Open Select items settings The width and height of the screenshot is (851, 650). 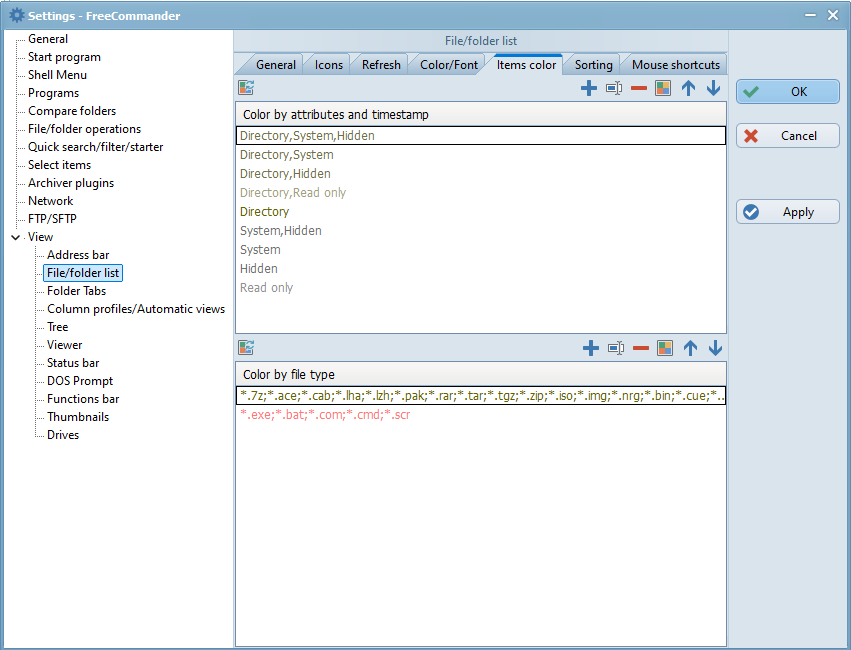(59, 164)
